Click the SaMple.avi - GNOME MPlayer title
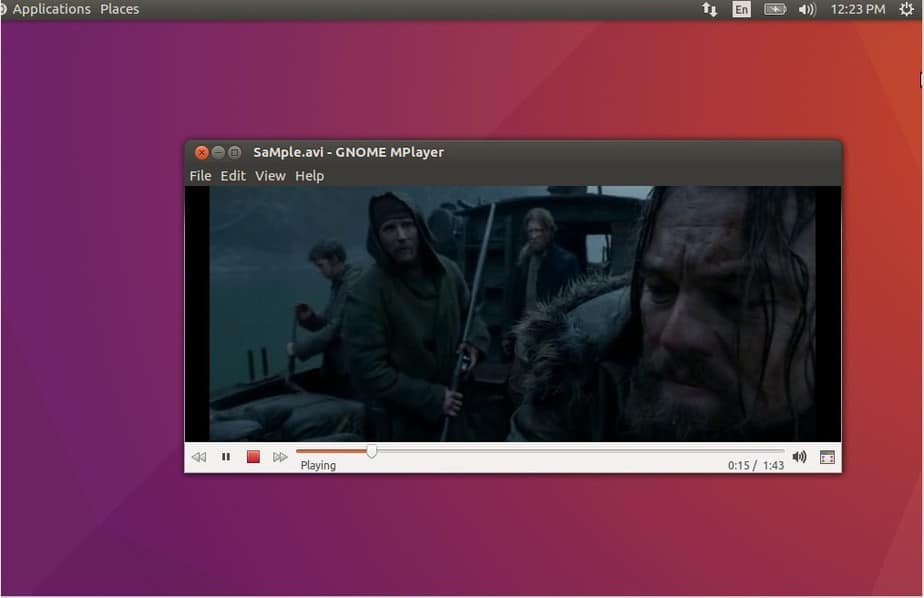Image resolution: width=924 pixels, height=598 pixels. (348, 152)
